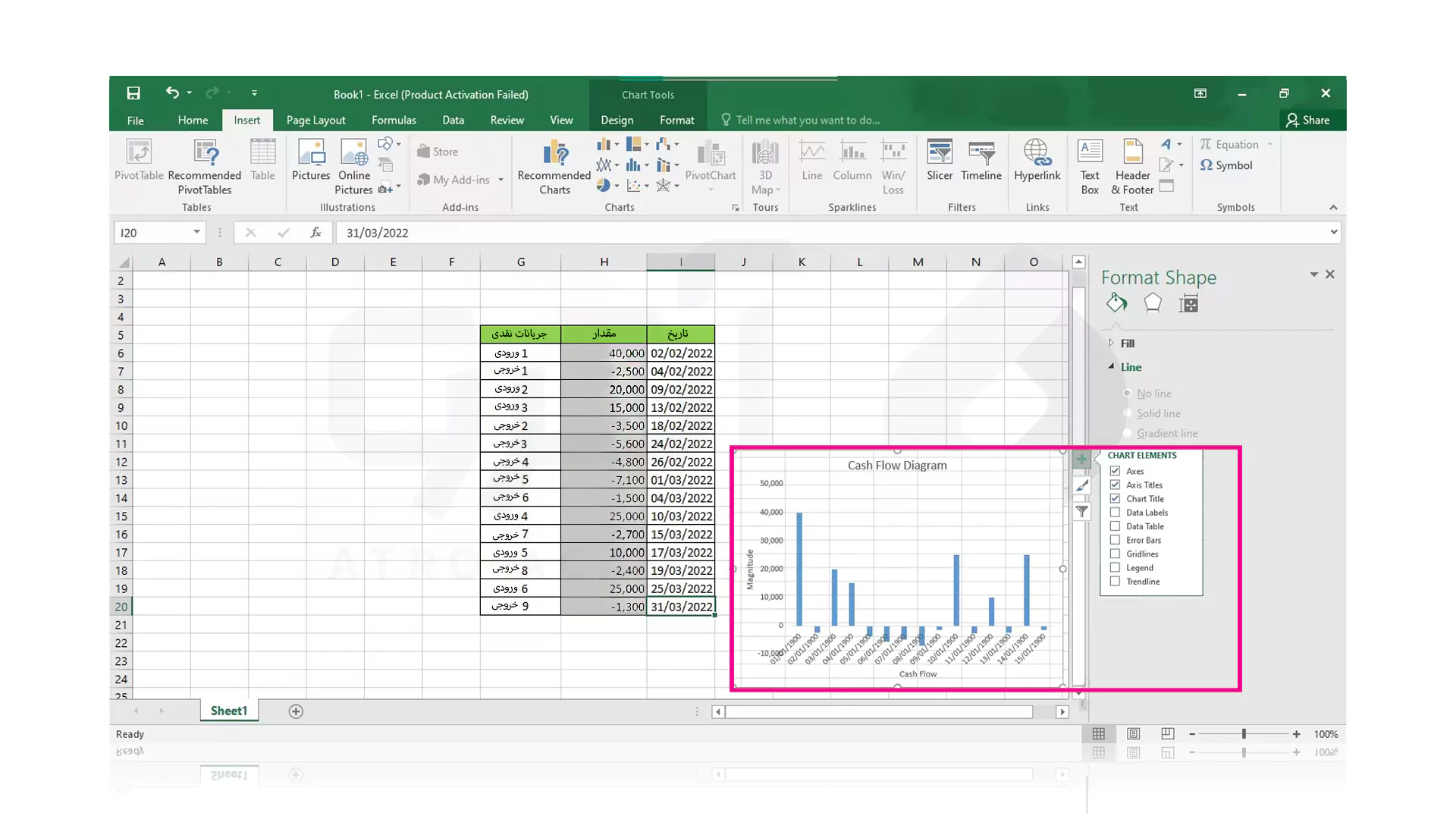Enable the Trendline checkbox
Image resolution: width=1456 pixels, height=819 pixels.
1115,582
